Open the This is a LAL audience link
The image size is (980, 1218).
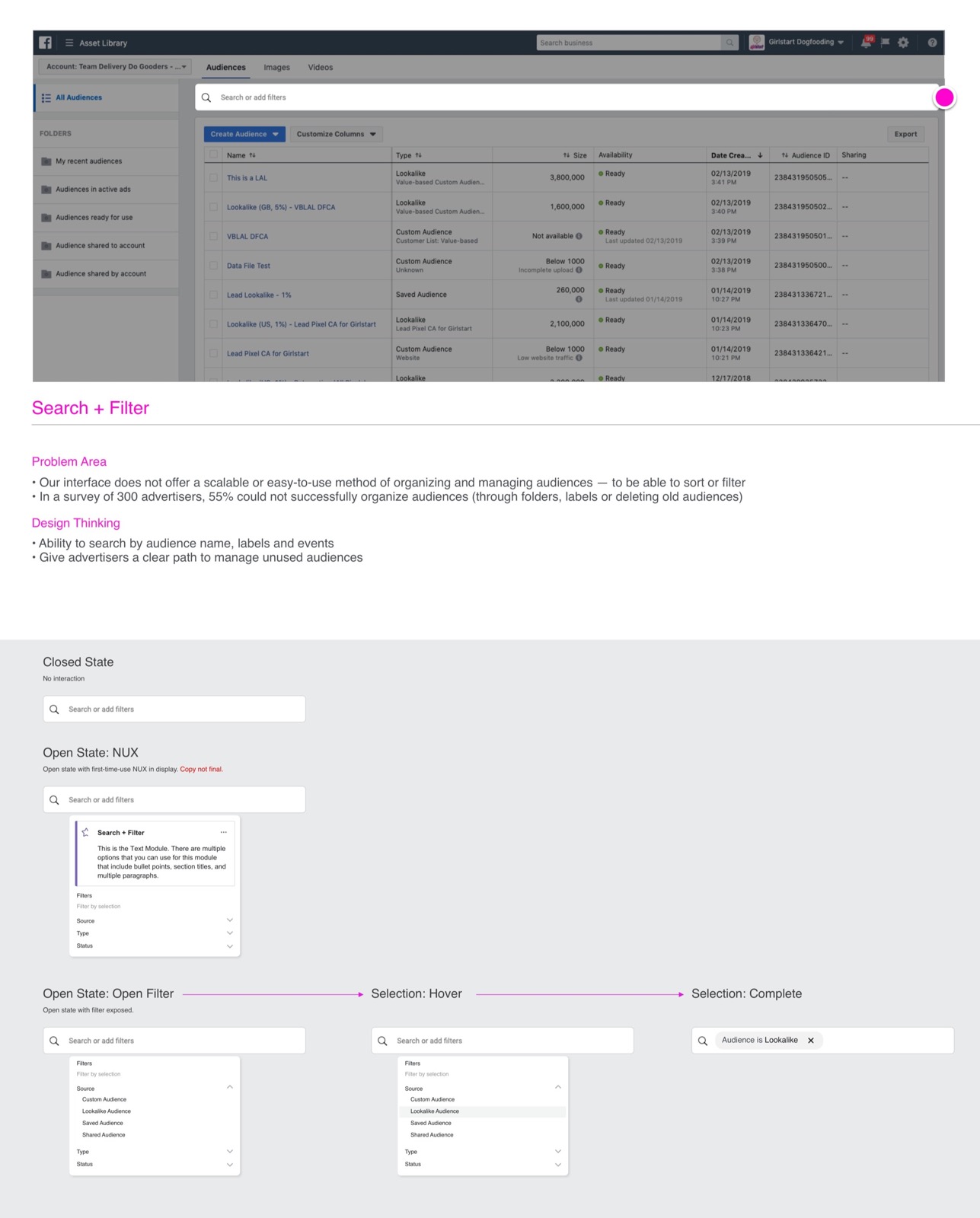(247, 178)
